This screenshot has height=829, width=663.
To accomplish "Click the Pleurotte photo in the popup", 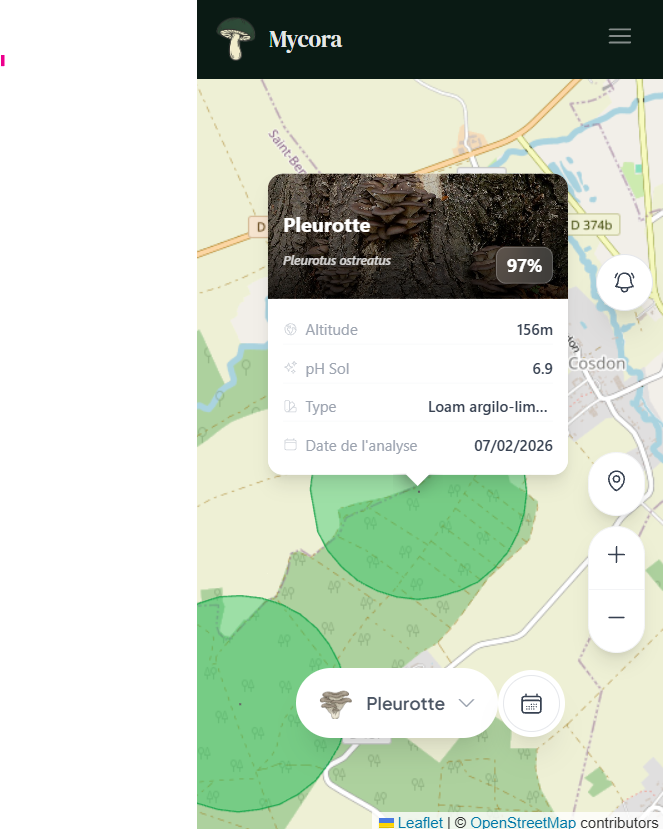I will tap(418, 236).
